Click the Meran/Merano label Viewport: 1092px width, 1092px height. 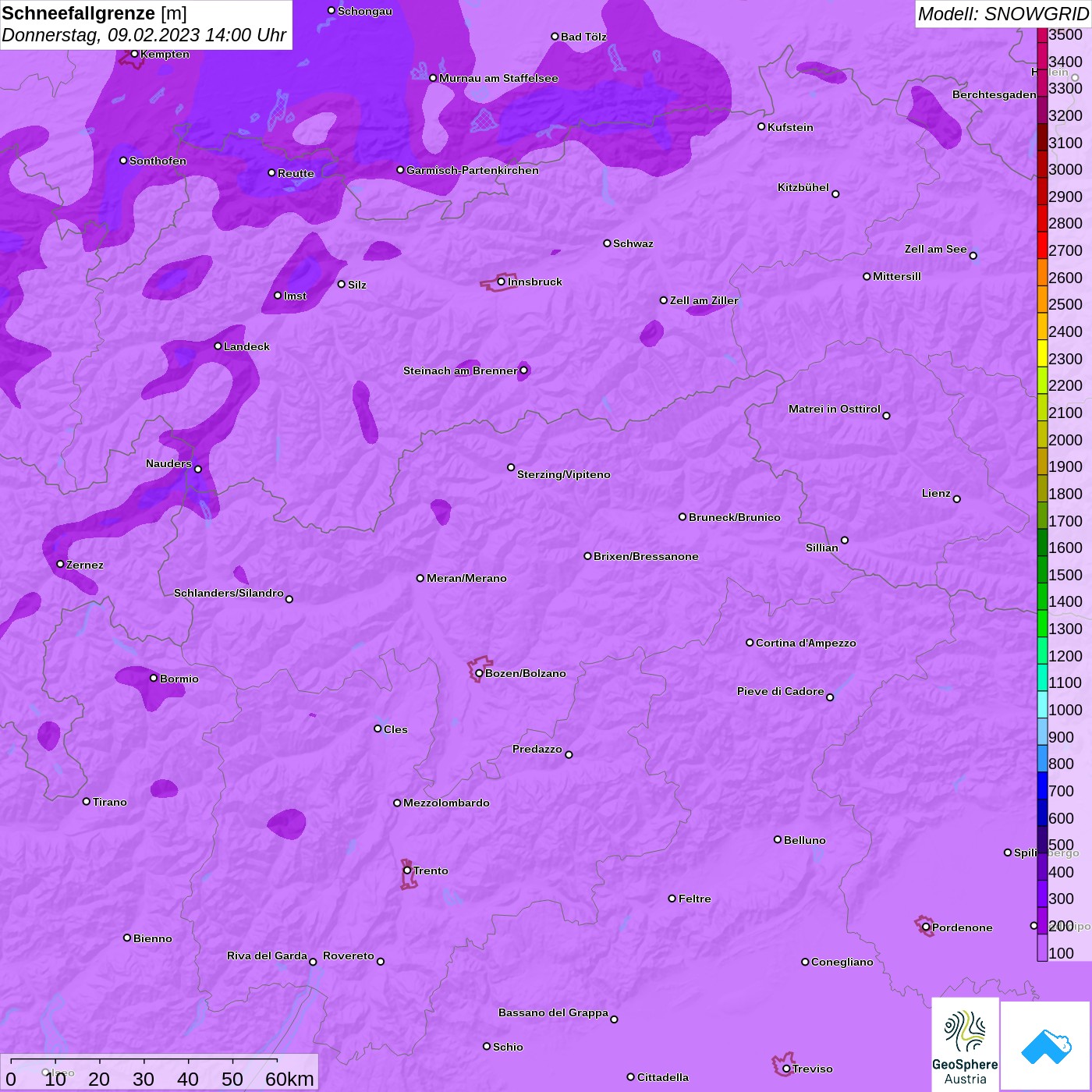pos(466,578)
